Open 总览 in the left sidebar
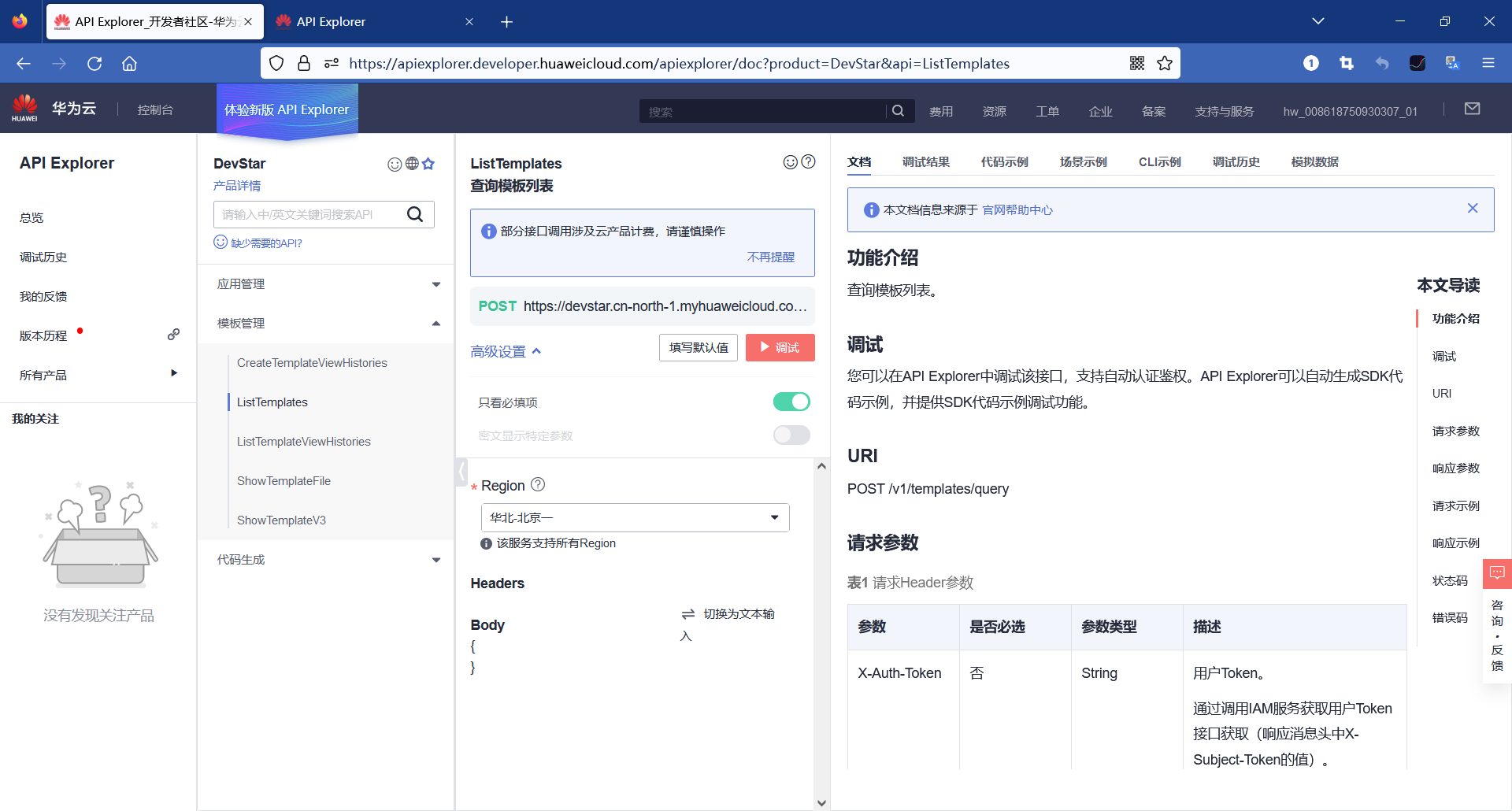This screenshot has height=811, width=1512. pos(31,218)
